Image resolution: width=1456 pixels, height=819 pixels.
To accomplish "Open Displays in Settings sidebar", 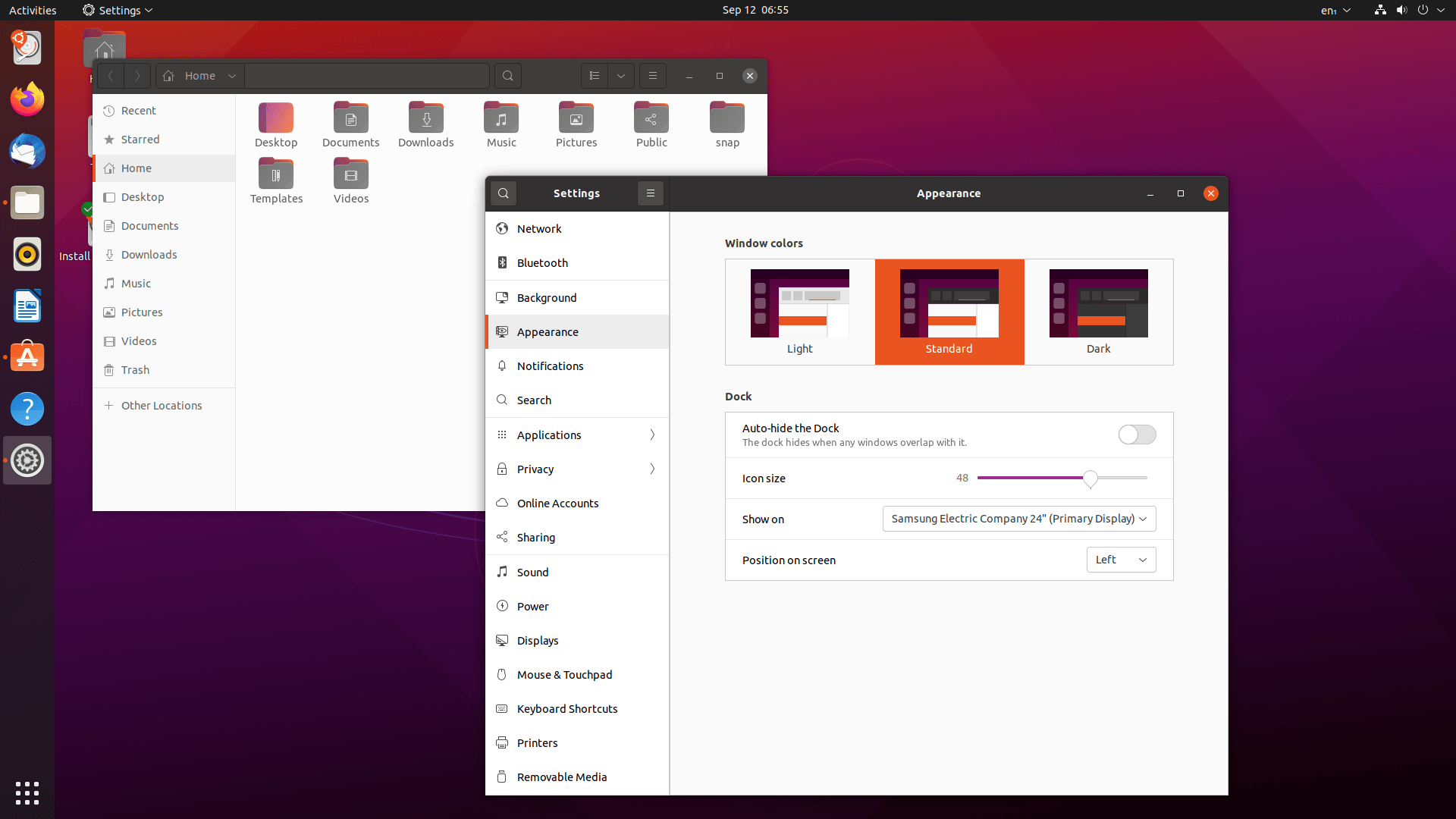I will click(x=576, y=640).
